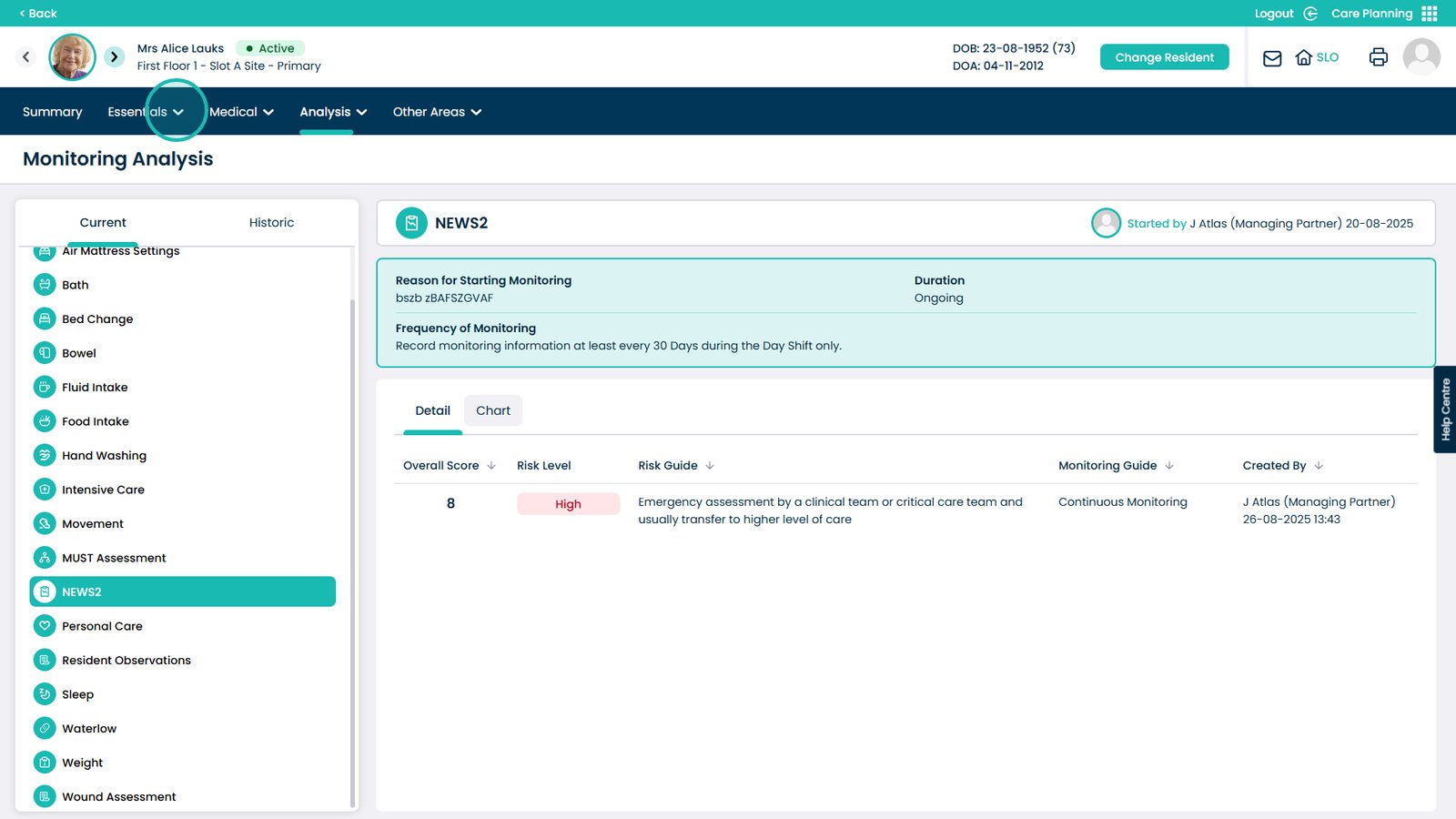Click the SLO home icon
The image size is (1456, 819).
1304,57
